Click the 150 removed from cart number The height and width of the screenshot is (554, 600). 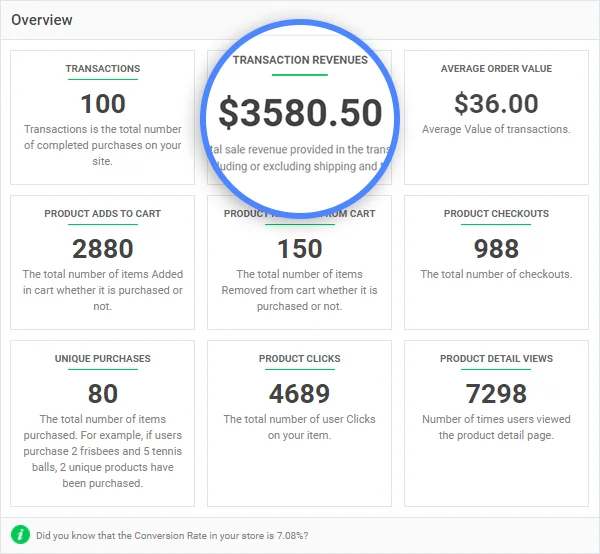pos(300,248)
